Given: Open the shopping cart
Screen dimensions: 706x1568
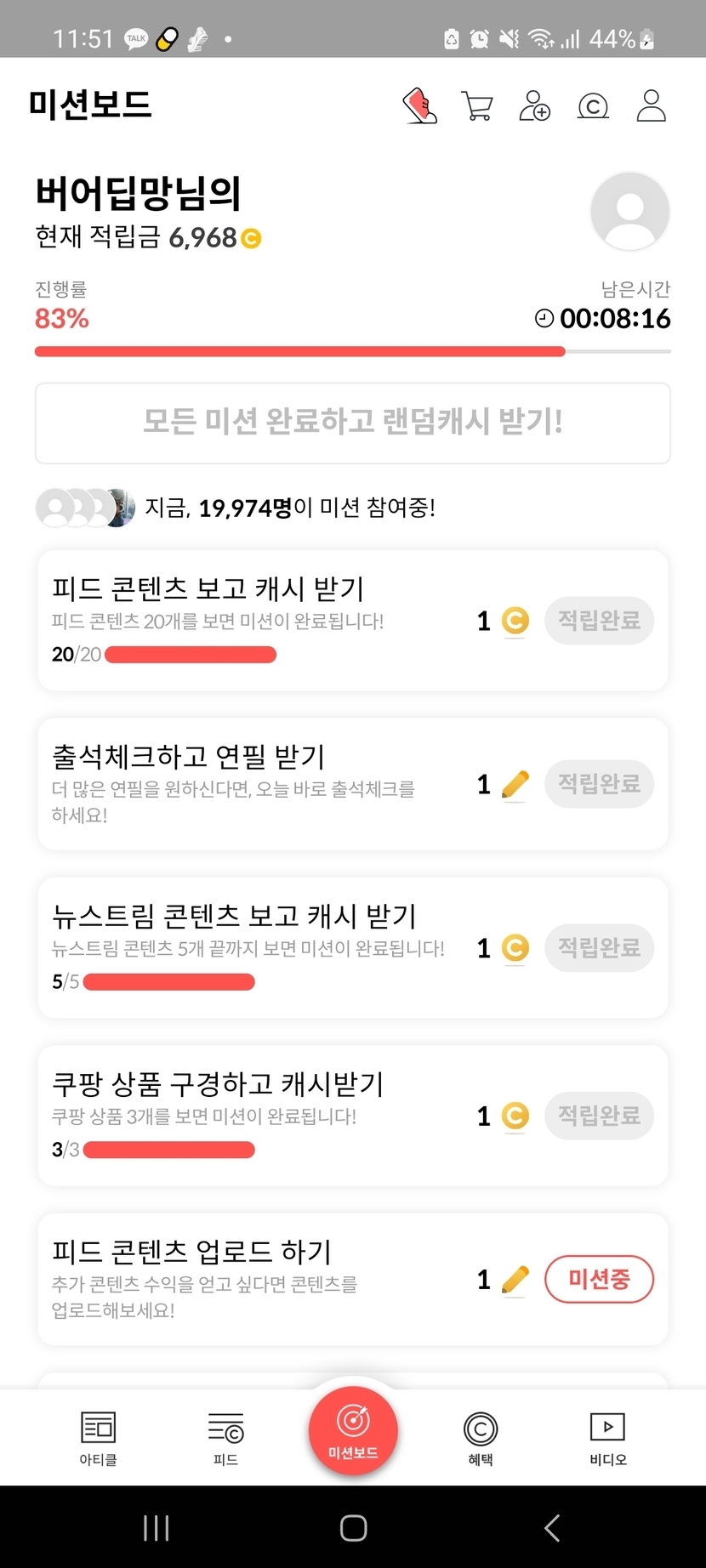Looking at the screenshot, I should click(x=477, y=106).
